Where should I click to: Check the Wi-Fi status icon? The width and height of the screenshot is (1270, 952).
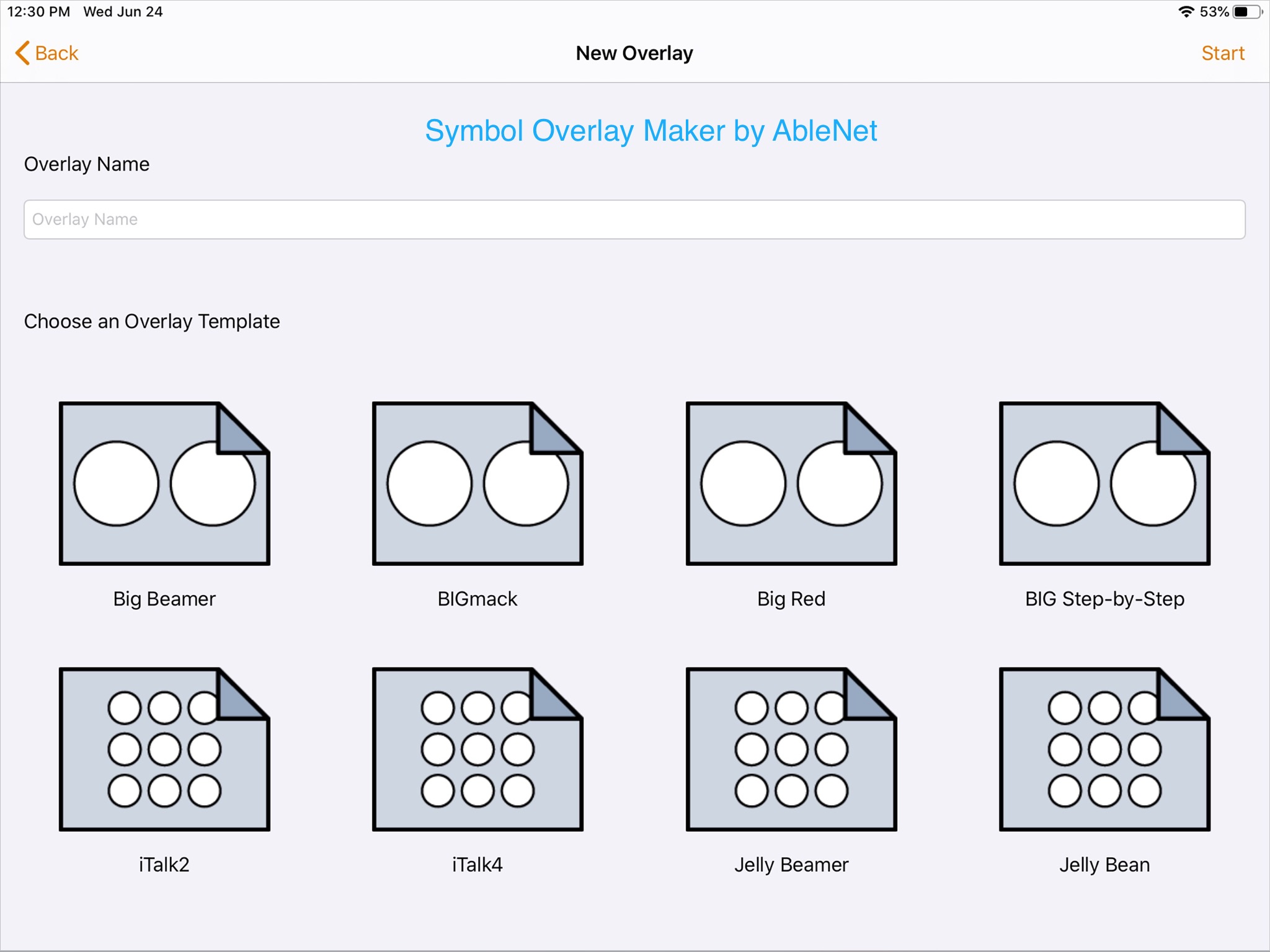pos(1186,12)
